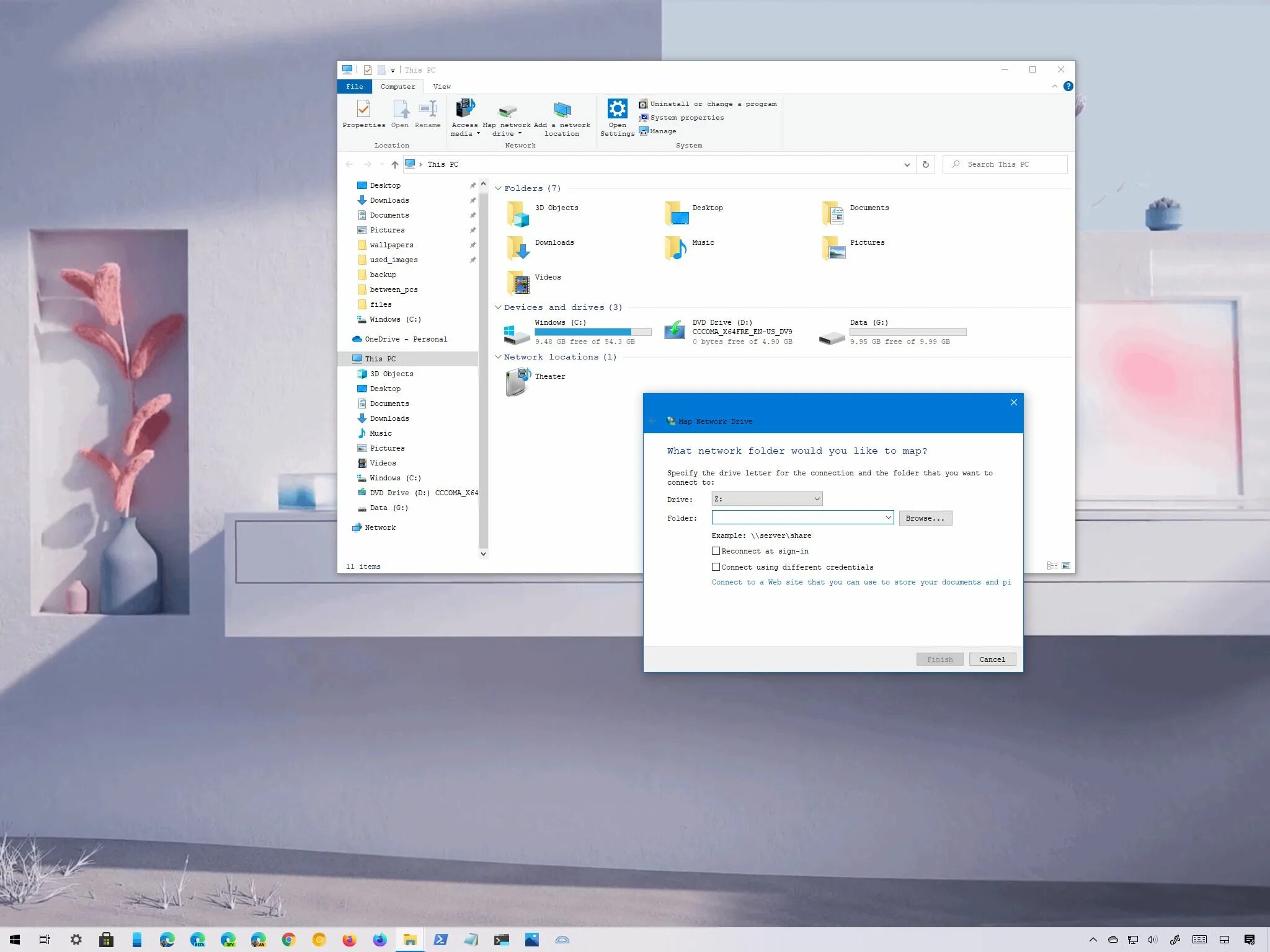The height and width of the screenshot is (952, 1270).
Task: Enable Connect using different credentials
Action: point(716,567)
